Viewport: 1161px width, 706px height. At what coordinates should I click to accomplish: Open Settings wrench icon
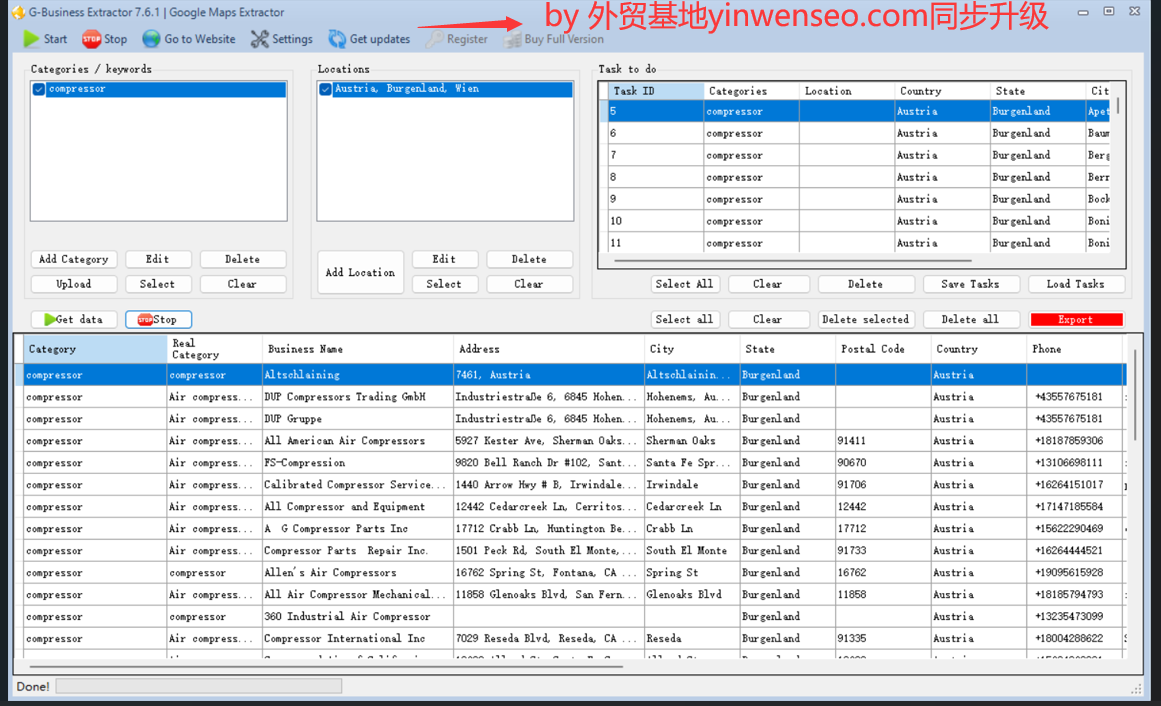pyautogui.click(x=259, y=39)
